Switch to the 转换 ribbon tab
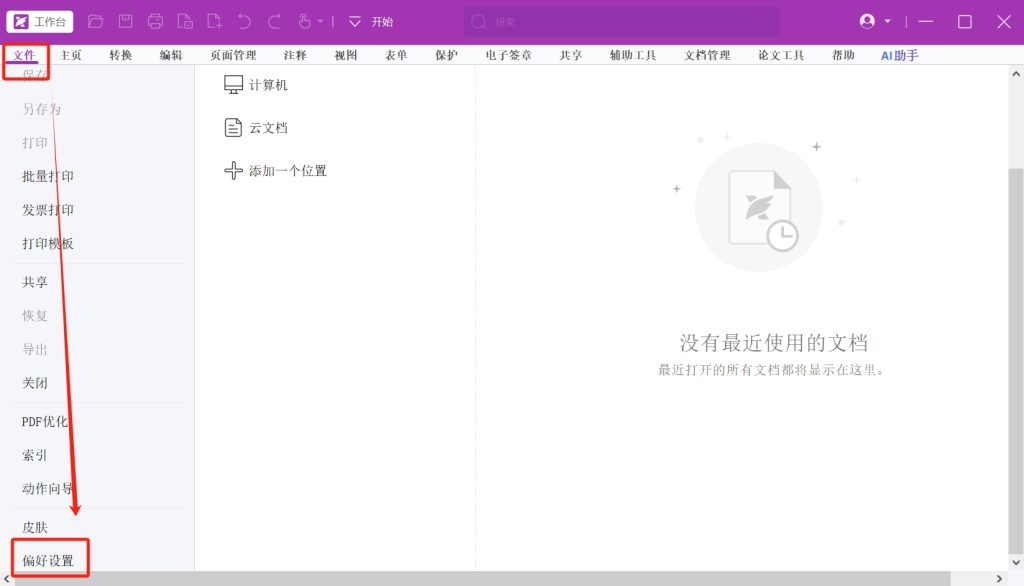The image size is (1024, 586). (x=120, y=55)
